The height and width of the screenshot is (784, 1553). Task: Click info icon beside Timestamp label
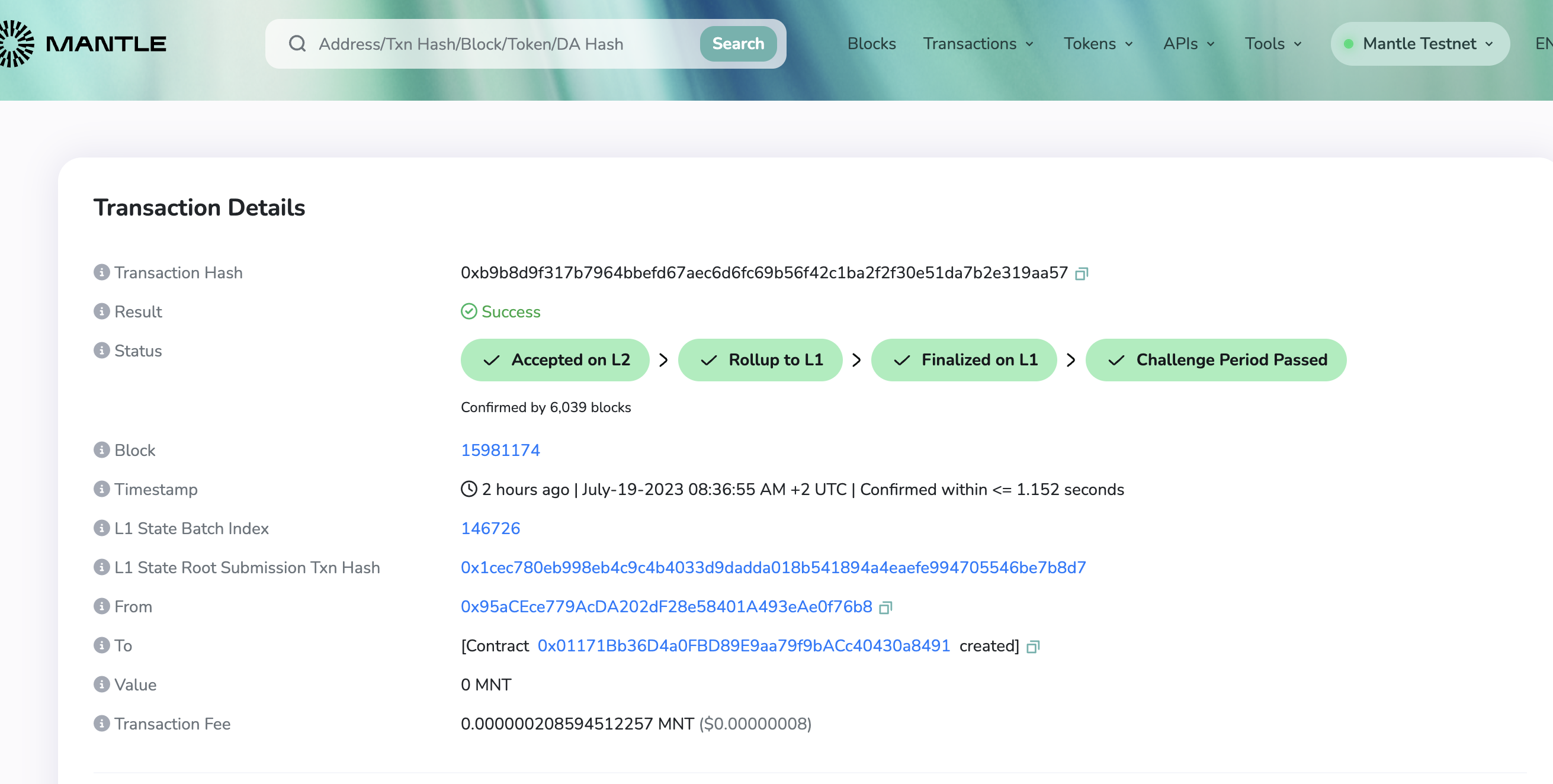pyautogui.click(x=101, y=489)
